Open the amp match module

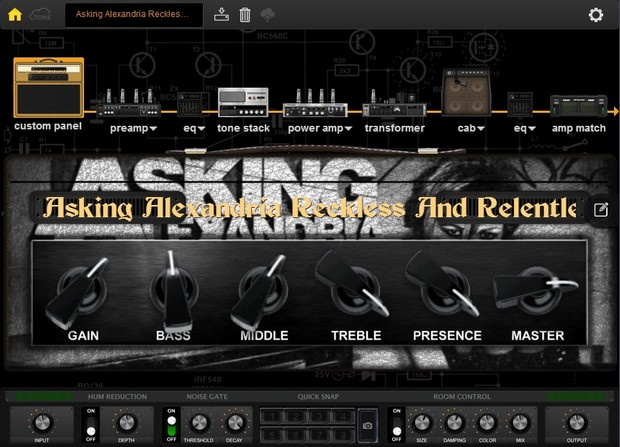click(x=578, y=106)
